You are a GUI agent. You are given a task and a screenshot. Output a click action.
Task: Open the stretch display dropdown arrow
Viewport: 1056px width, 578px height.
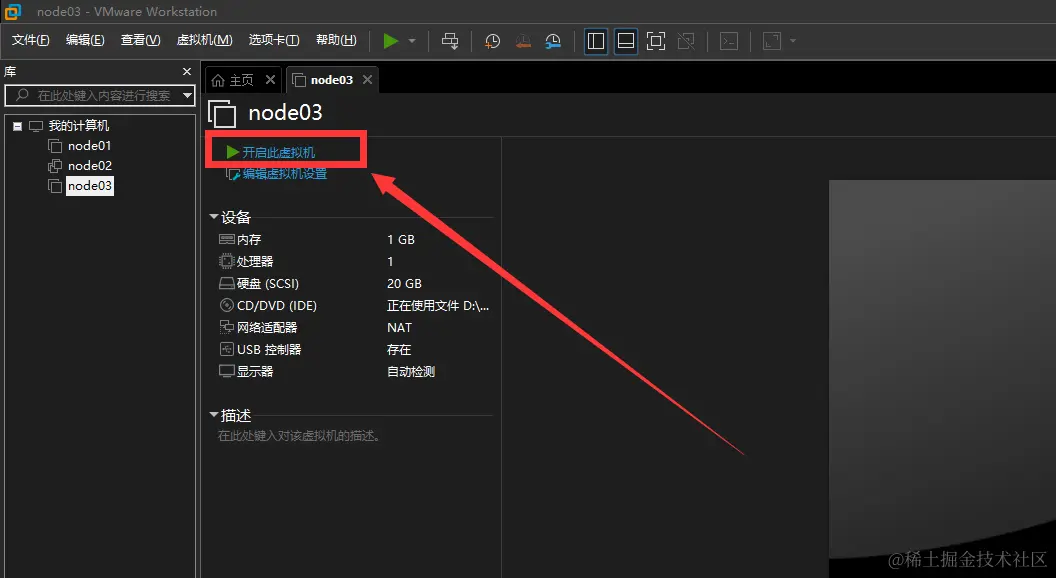[x=793, y=41]
